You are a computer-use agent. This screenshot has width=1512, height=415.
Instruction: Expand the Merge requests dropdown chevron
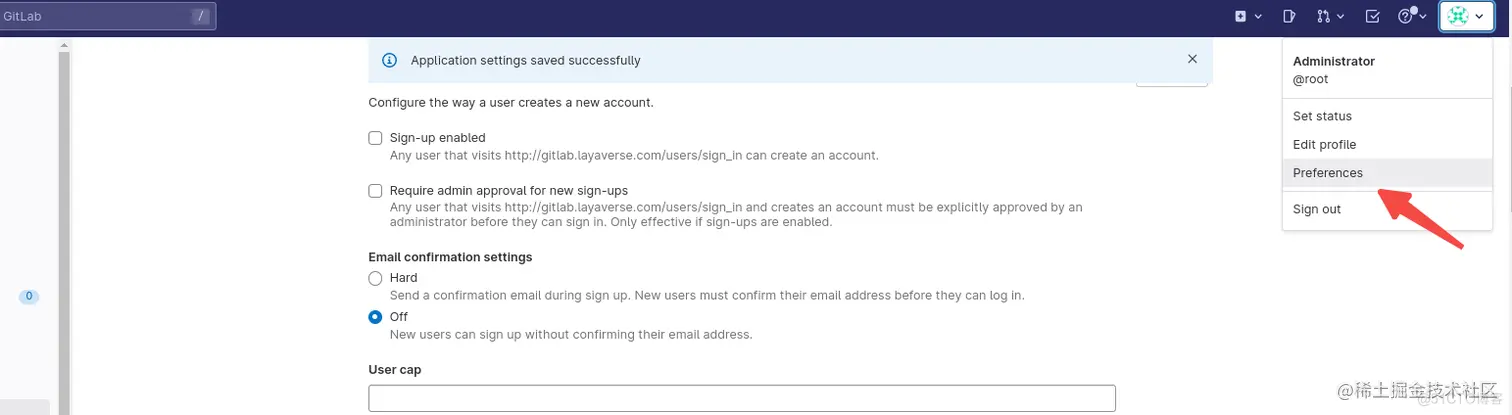tap(1340, 16)
